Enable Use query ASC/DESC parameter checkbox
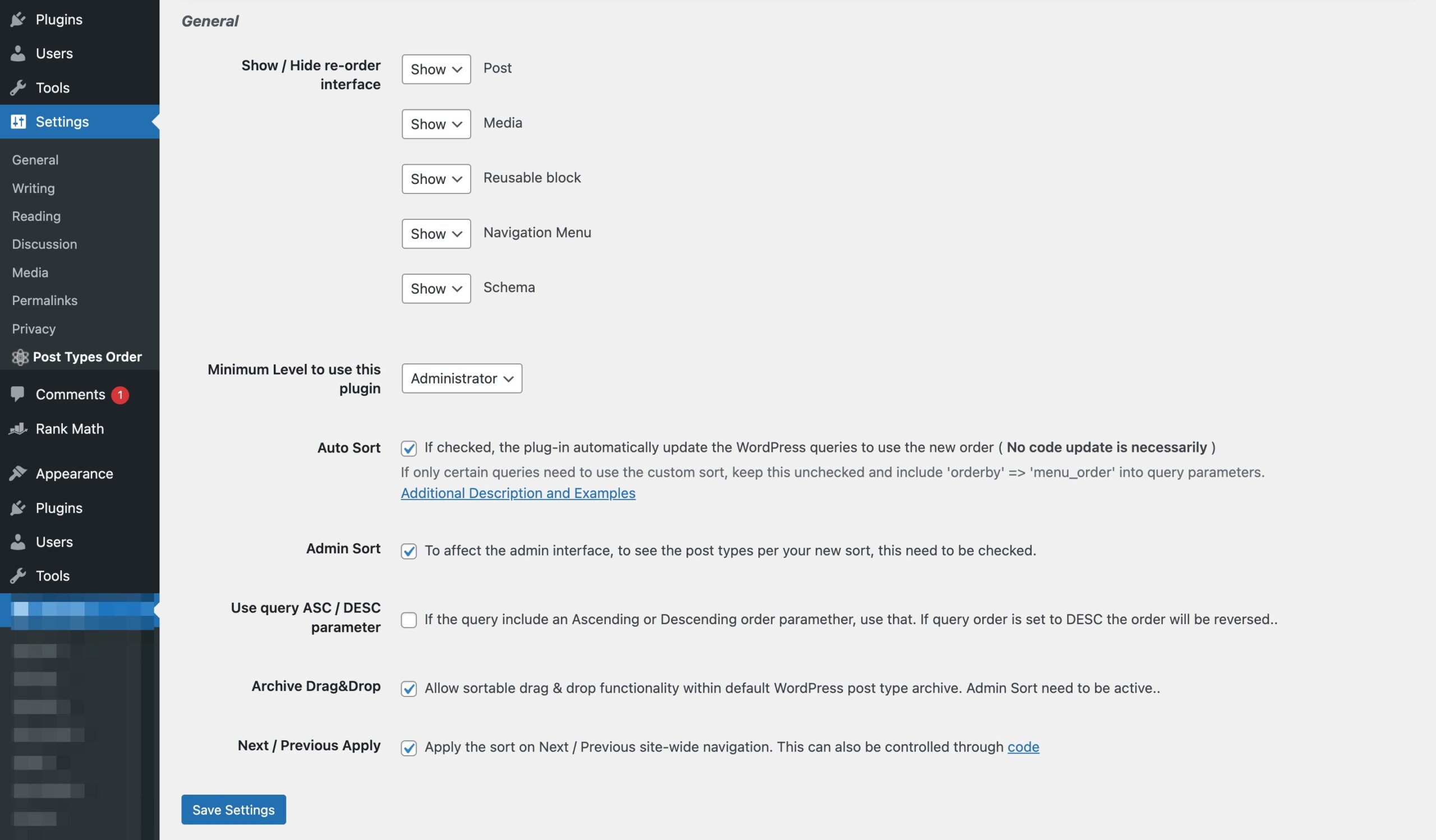 click(408, 619)
